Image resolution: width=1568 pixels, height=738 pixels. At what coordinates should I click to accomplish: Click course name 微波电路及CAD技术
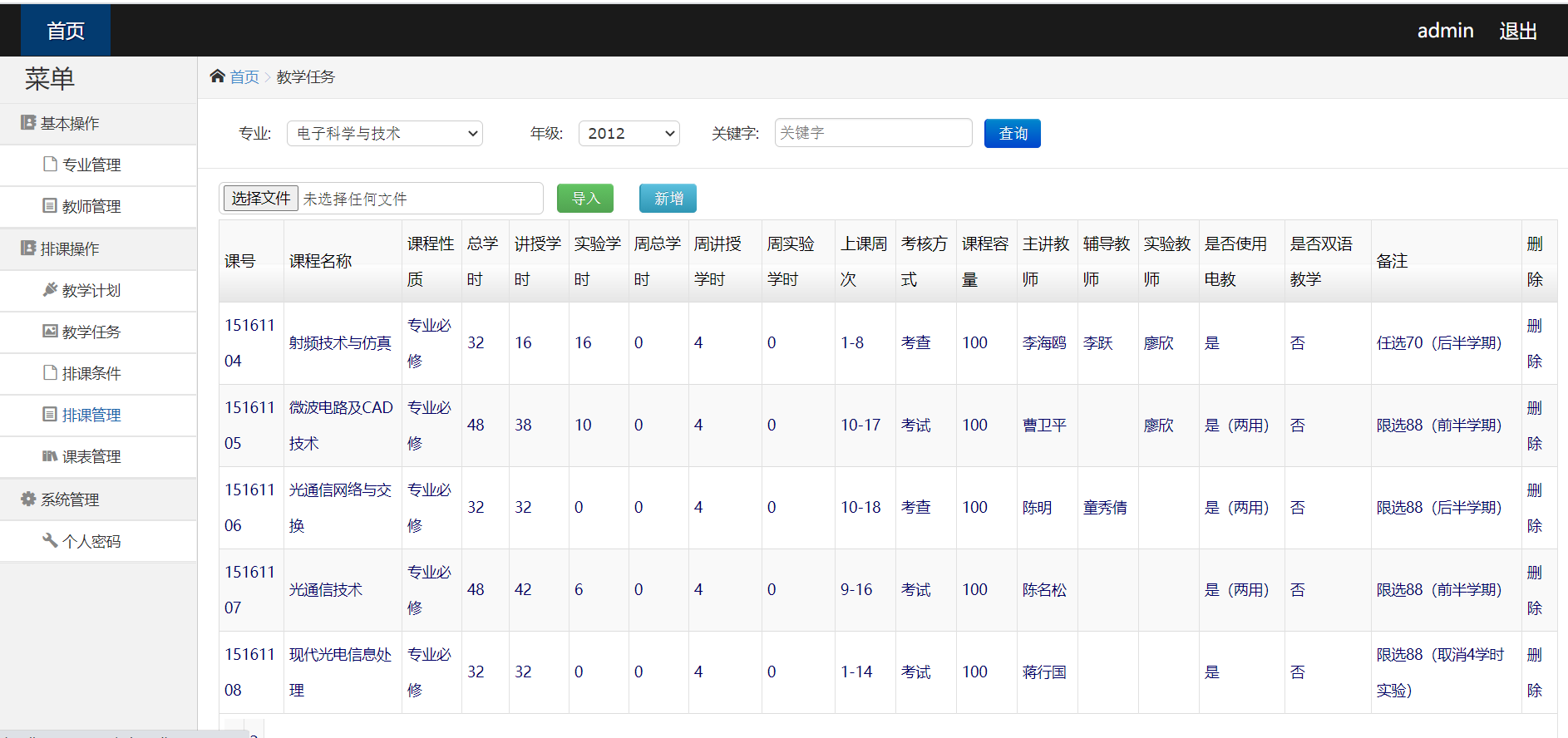pos(341,426)
